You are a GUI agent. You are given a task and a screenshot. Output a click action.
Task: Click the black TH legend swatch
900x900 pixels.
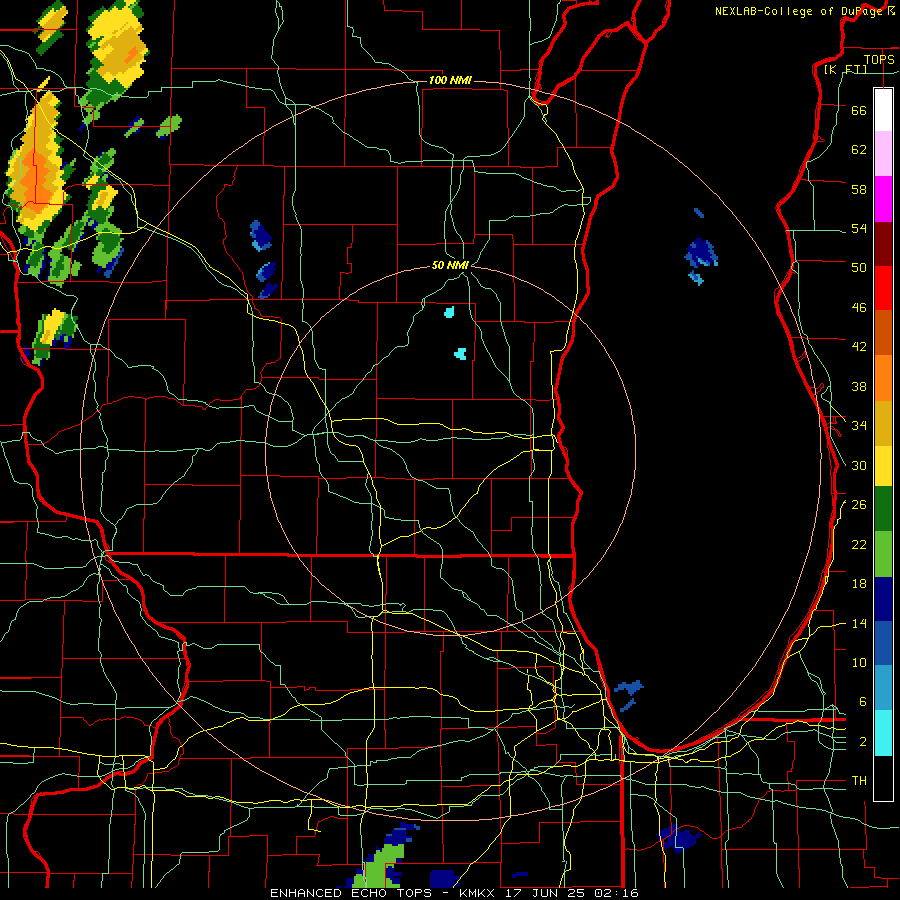(x=883, y=778)
